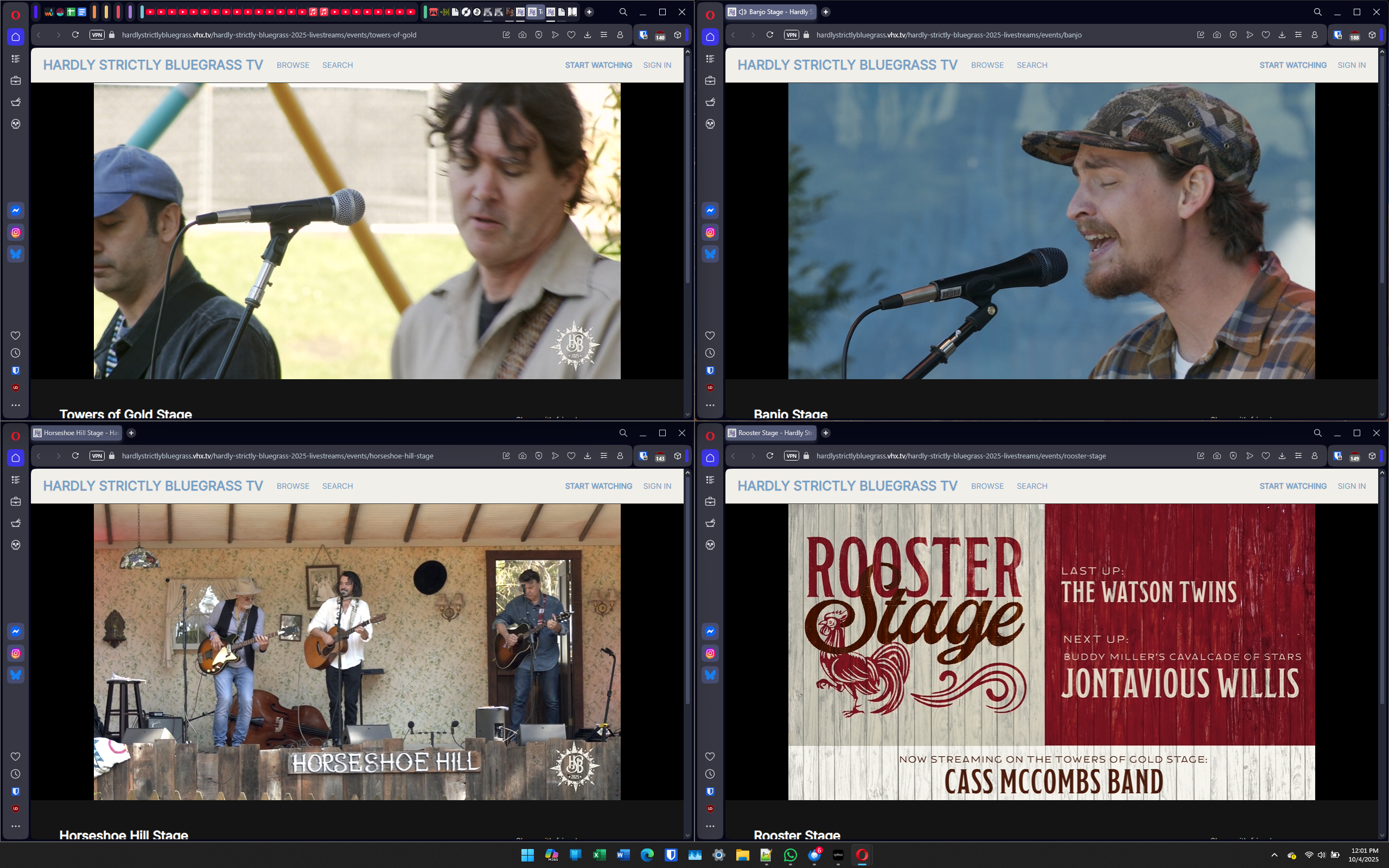Open history clock icon in the Rooster Stage sidebar
The image size is (1389, 868).
(x=710, y=774)
